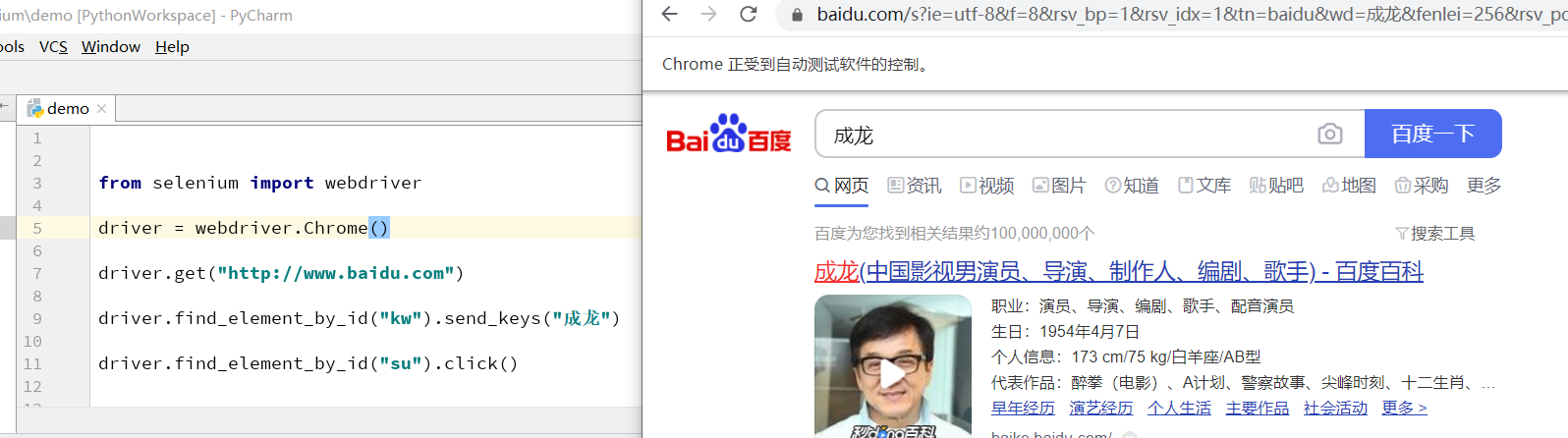Viewport: 1568px width, 438px height.
Task: Click the Chrome back arrow
Action: pyautogui.click(x=670, y=14)
